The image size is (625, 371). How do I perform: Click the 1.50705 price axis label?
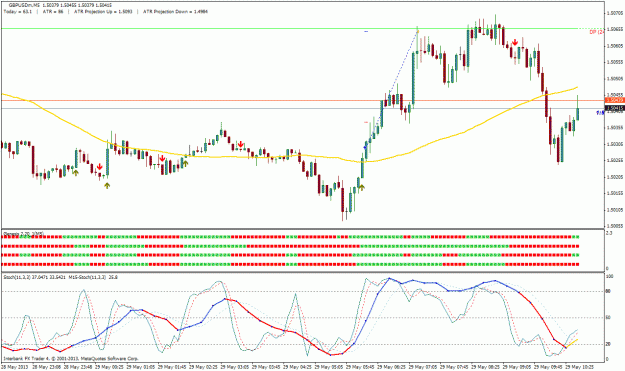[x=614, y=13]
